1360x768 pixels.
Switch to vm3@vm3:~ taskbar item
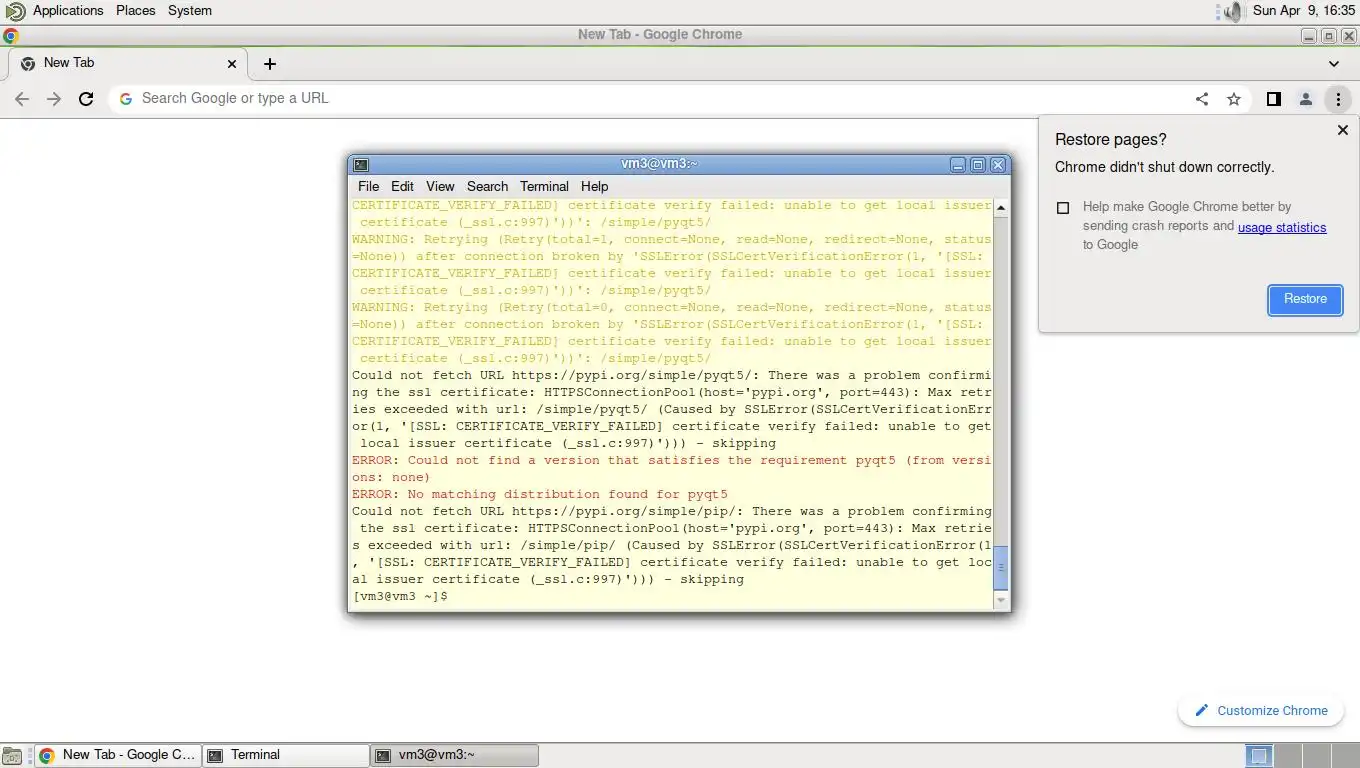[x=455, y=755]
